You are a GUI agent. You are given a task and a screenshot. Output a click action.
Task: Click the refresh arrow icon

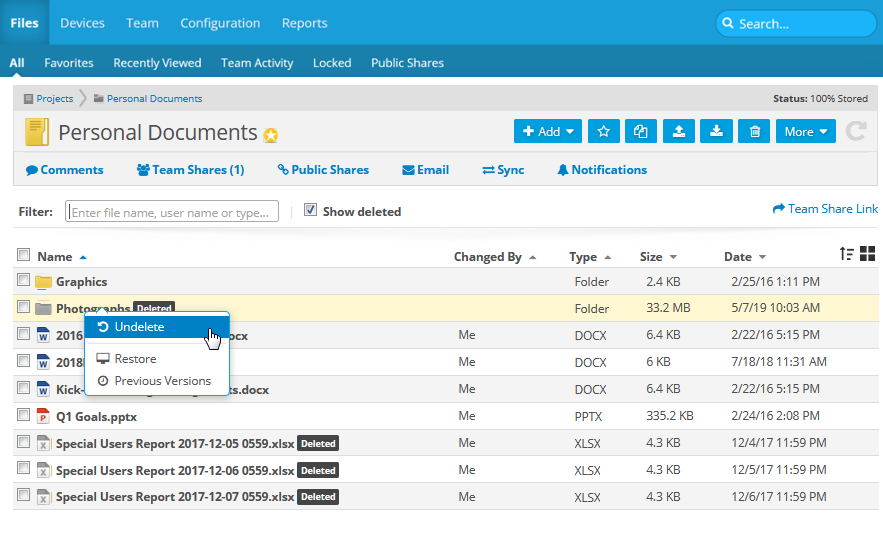point(855,131)
